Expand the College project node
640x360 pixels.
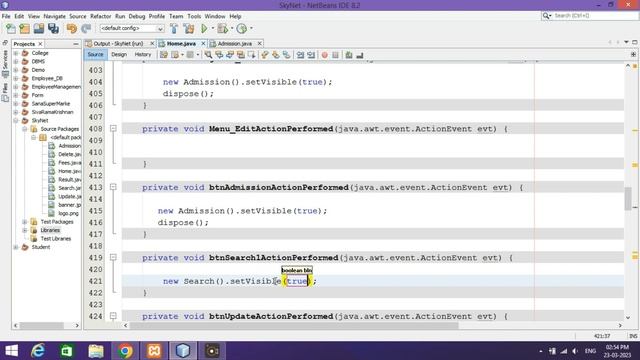pos(16,53)
